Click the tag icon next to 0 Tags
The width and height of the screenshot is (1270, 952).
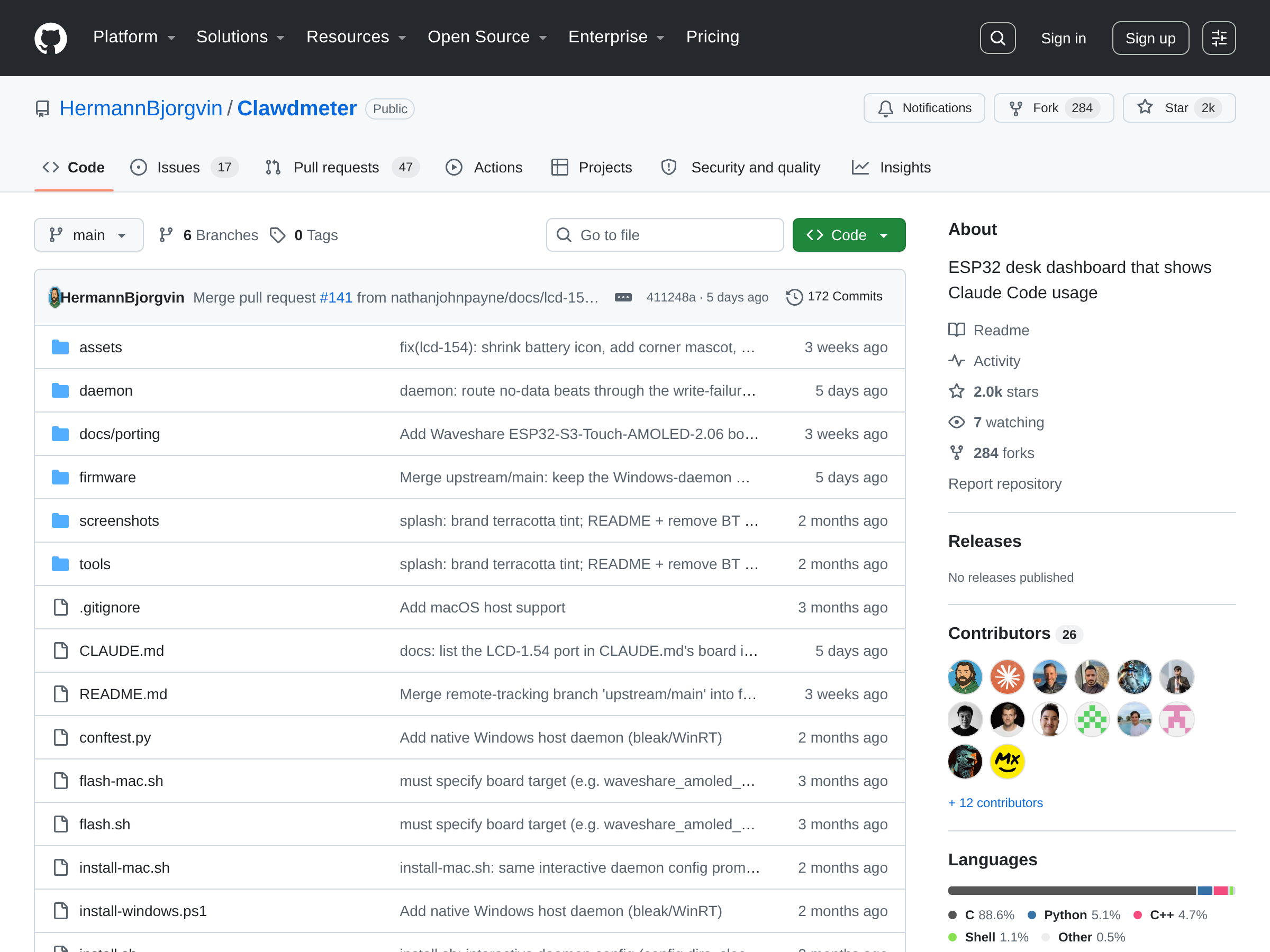pos(278,235)
